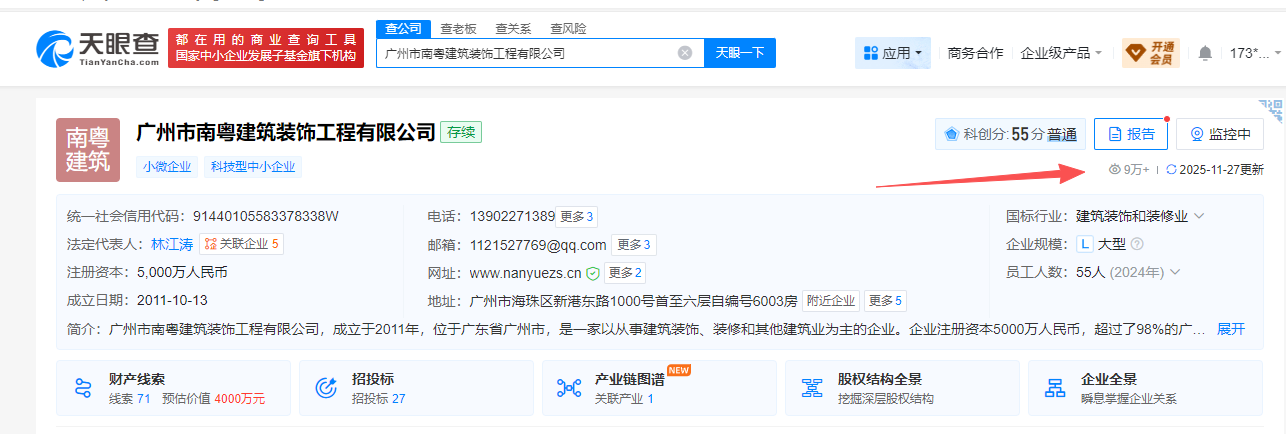The height and width of the screenshot is (434, 1286).
Task: Click the 监控中 button
Action: pyautogui.click(x=1220, y=134)
